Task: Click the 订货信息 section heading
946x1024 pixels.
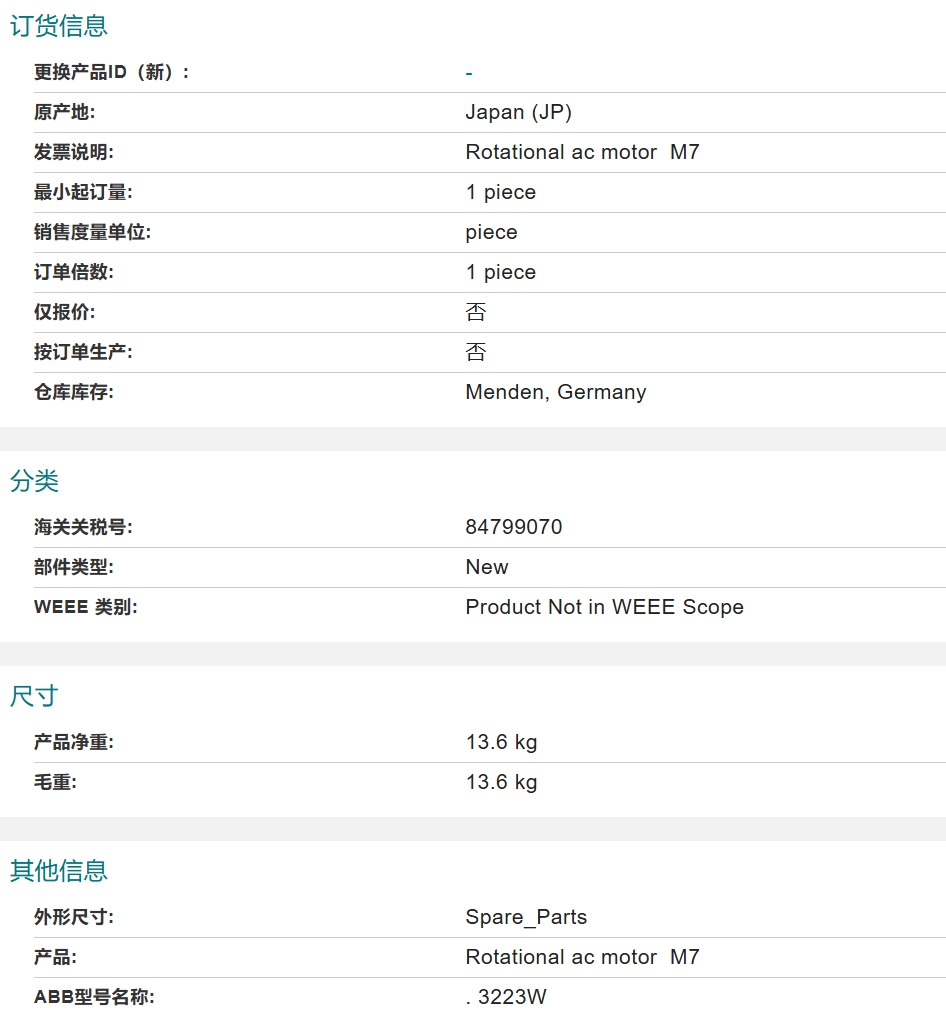Action: click(x=59, y=26)
